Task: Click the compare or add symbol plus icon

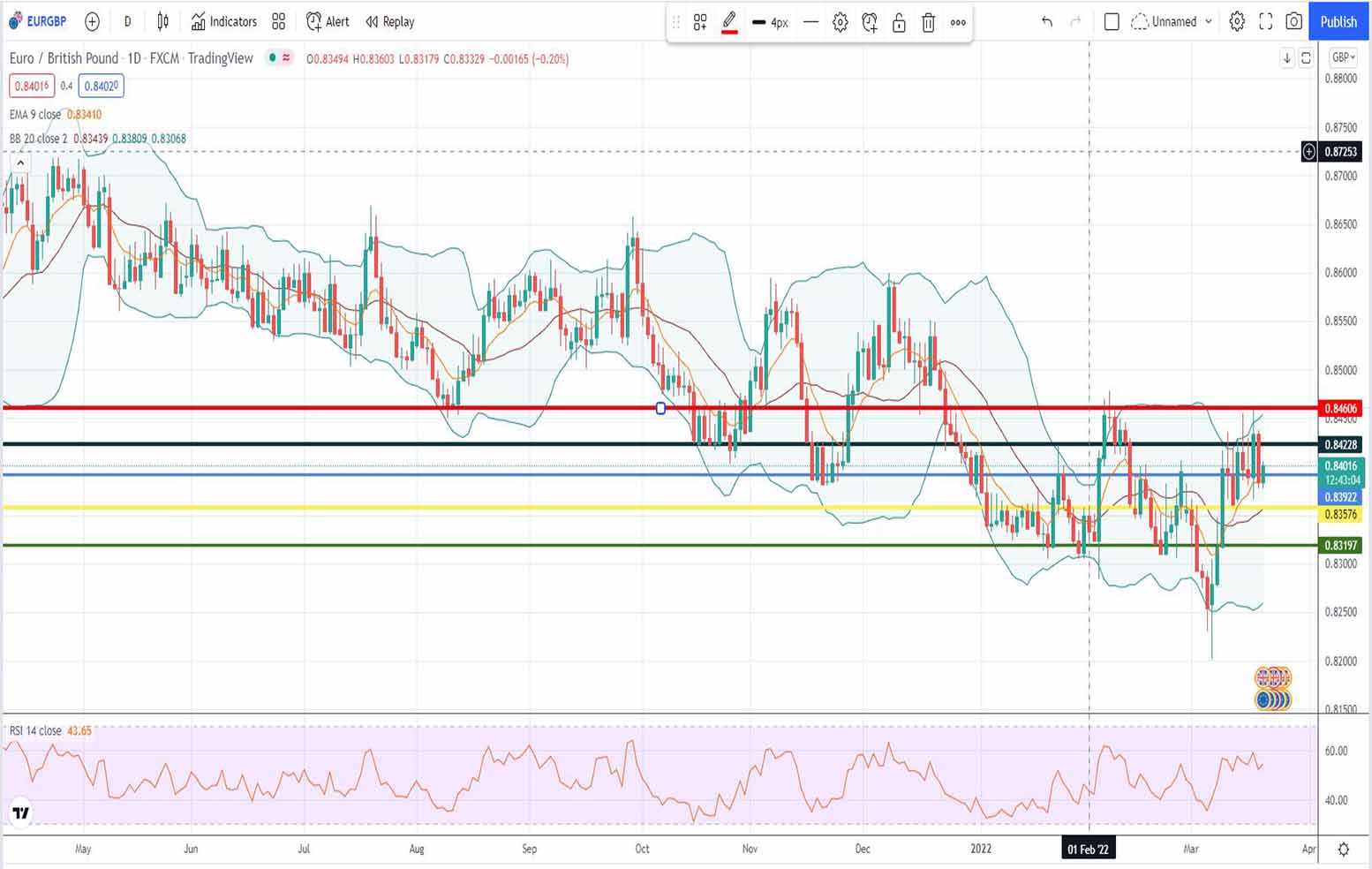Action: (92, 21)
